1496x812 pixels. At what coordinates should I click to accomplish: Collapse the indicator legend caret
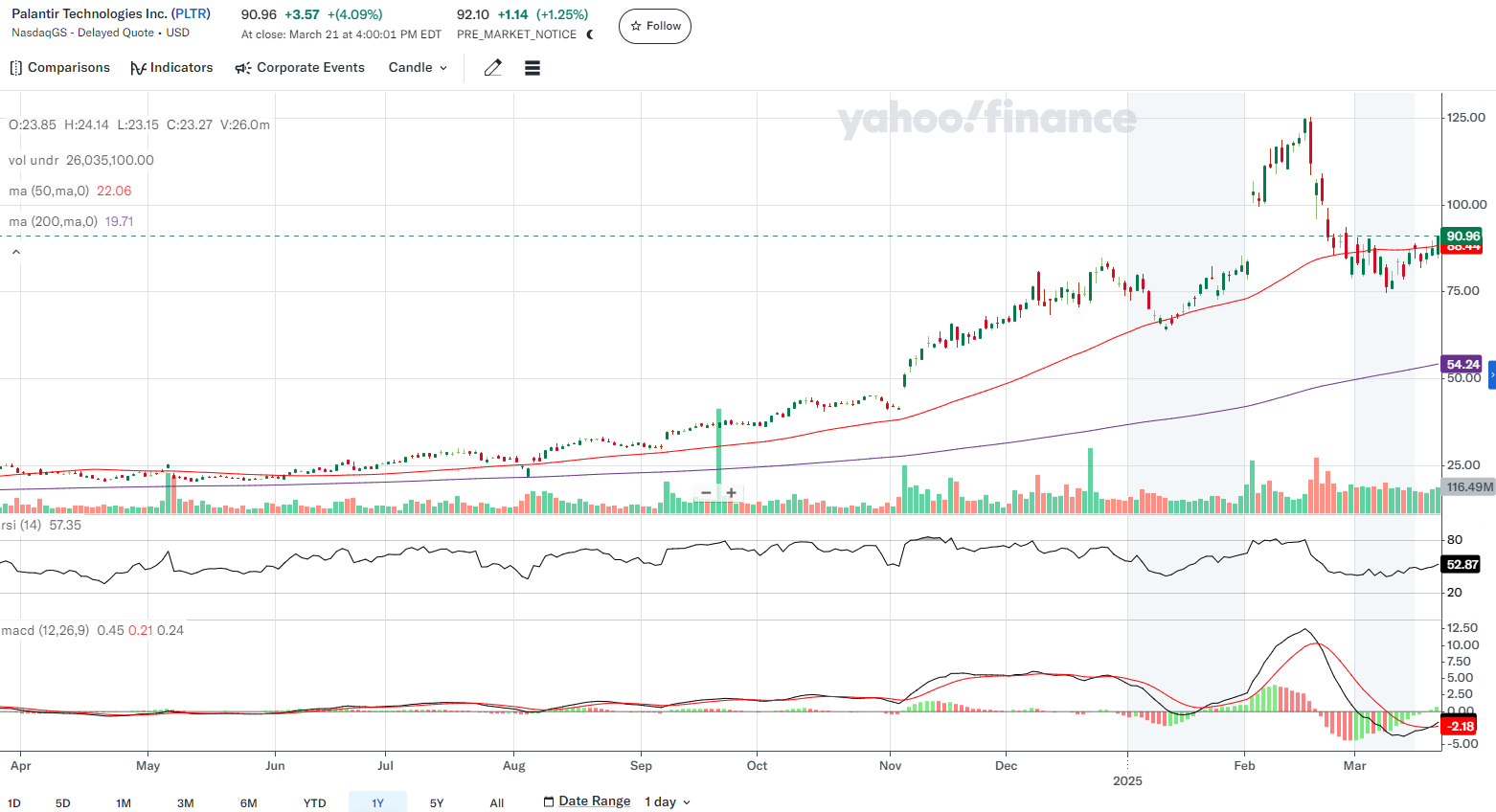pyautogui.click(x=15, y=252)
